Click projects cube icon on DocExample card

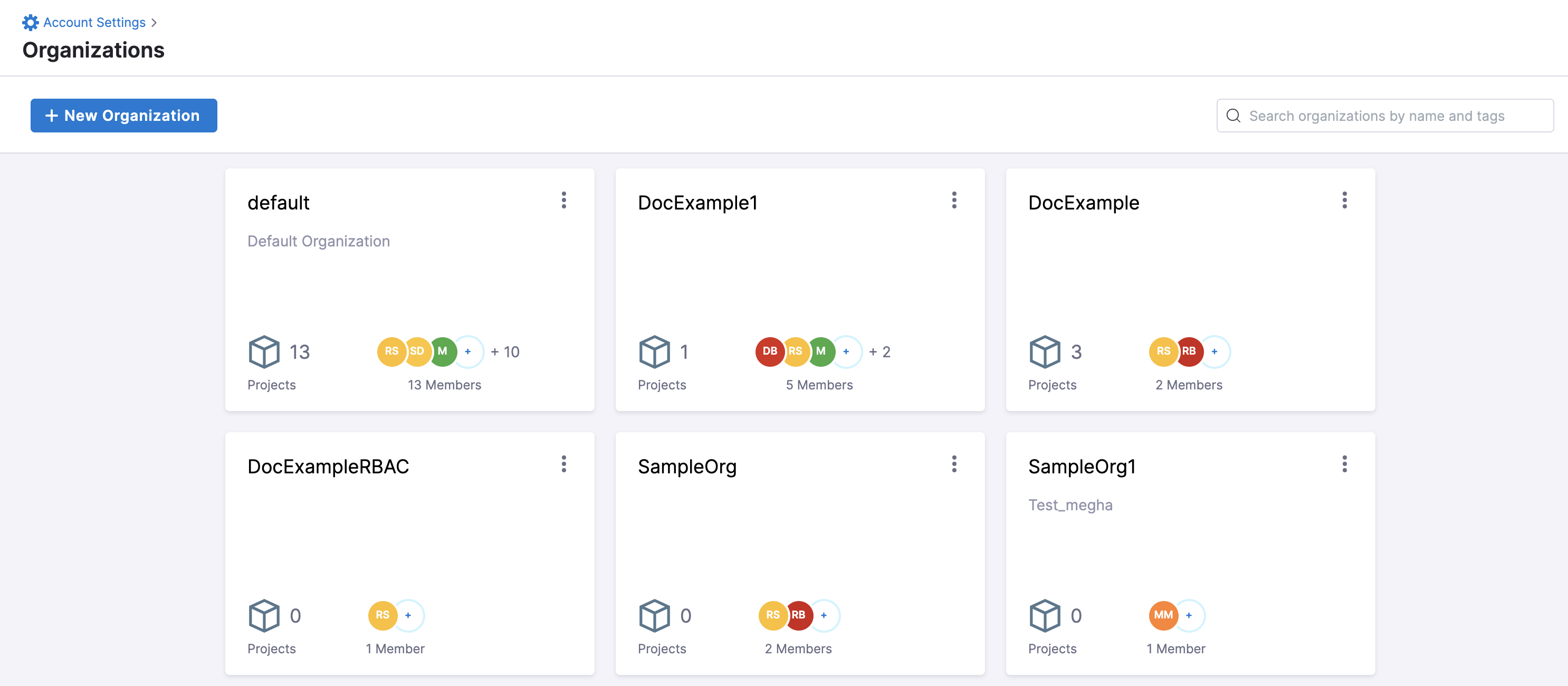pyautogui.click(x=1045, y=352)
